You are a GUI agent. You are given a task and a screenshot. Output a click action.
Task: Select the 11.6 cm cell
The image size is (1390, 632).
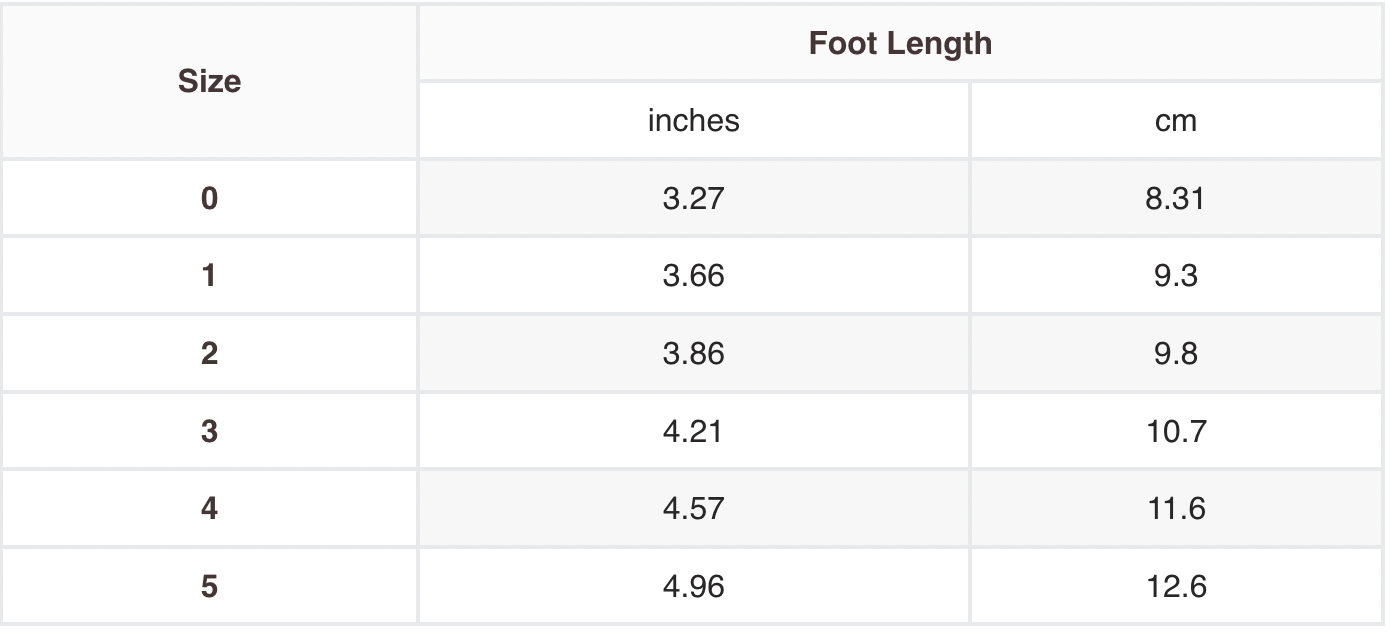(1175, 508)
